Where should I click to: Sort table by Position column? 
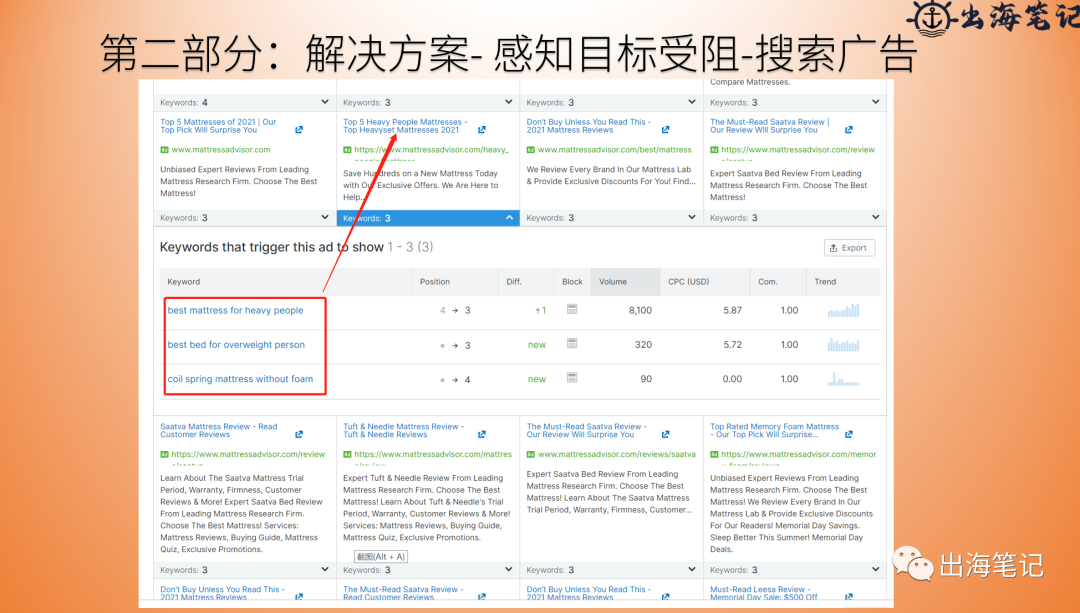435,282
